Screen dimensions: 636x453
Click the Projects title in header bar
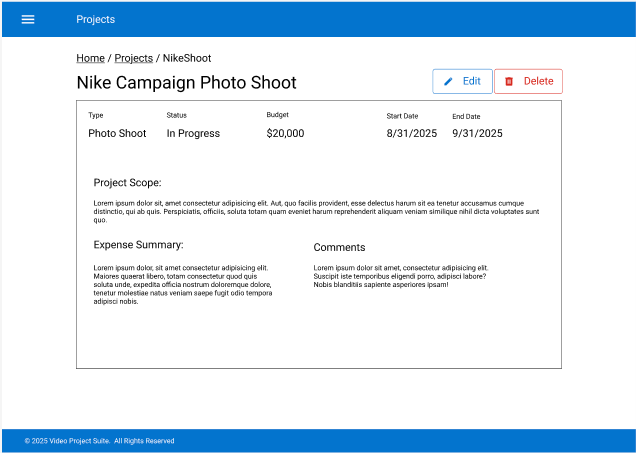pos(96,19)
